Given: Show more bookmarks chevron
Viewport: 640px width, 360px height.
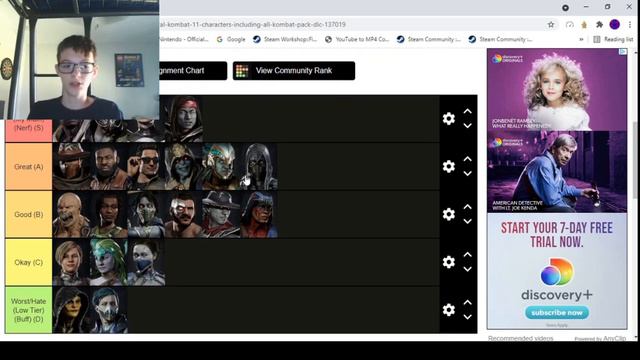Looking at the screenshot, I should (x=581, y=39).
